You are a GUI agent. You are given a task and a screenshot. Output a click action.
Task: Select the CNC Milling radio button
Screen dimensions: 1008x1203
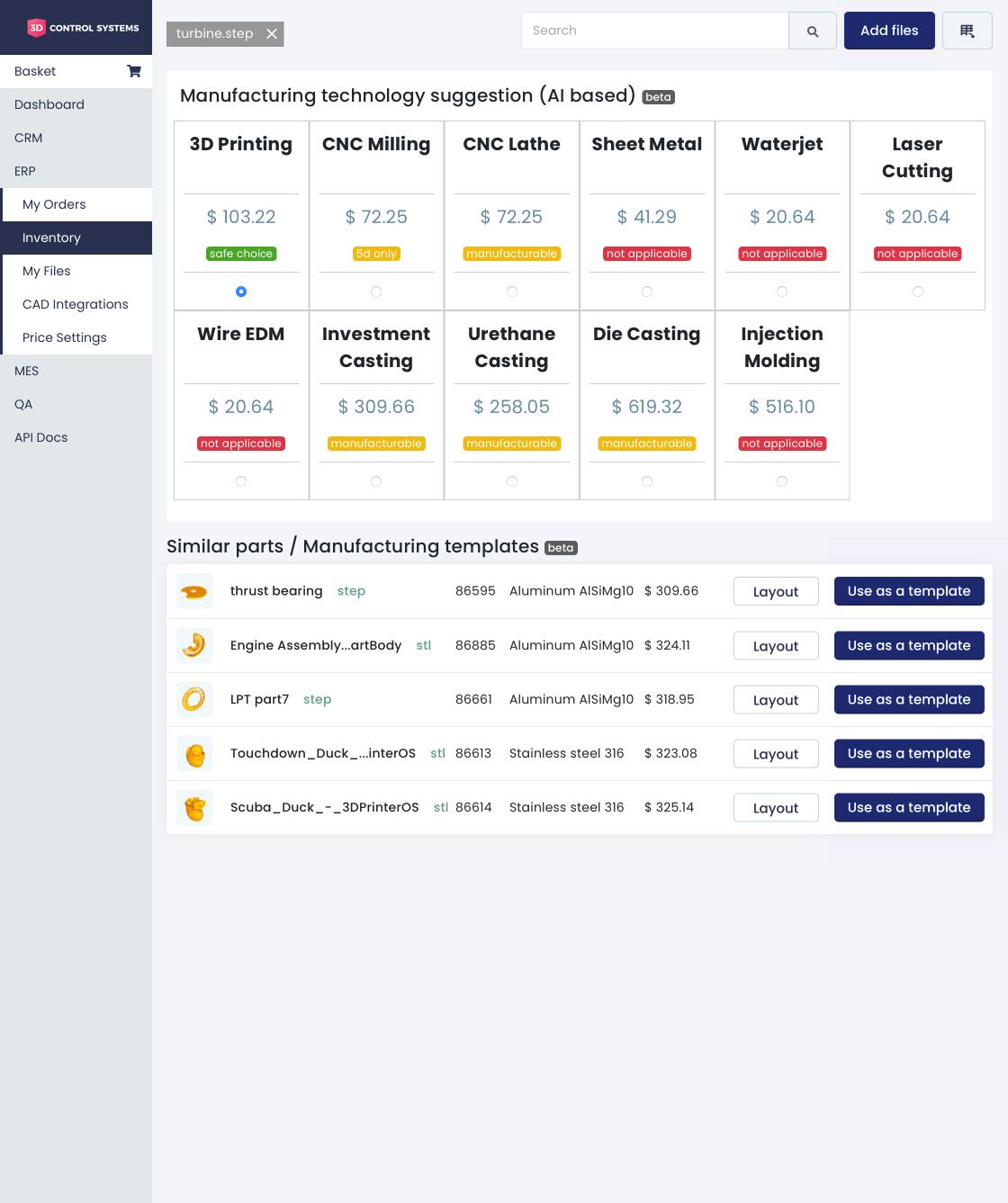tap(376, 291)
